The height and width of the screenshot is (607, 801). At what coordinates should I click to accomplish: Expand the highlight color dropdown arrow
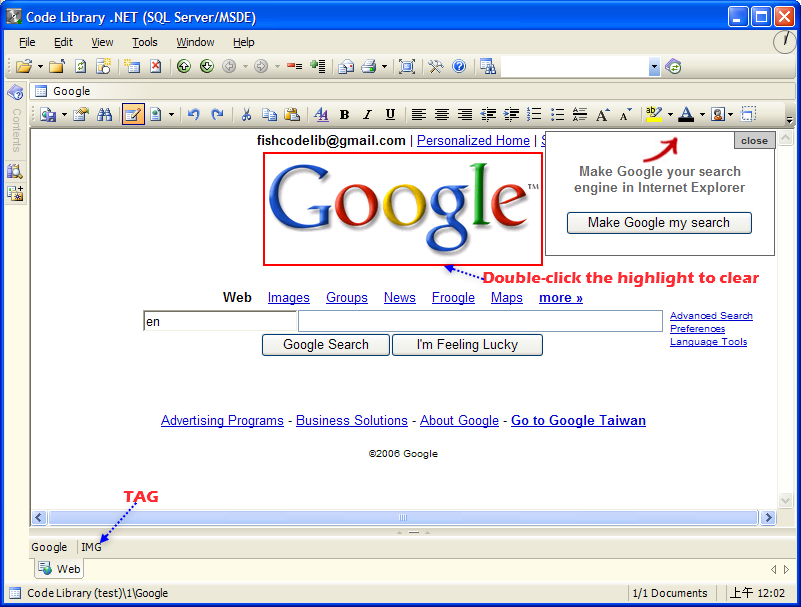pos(670,114)
